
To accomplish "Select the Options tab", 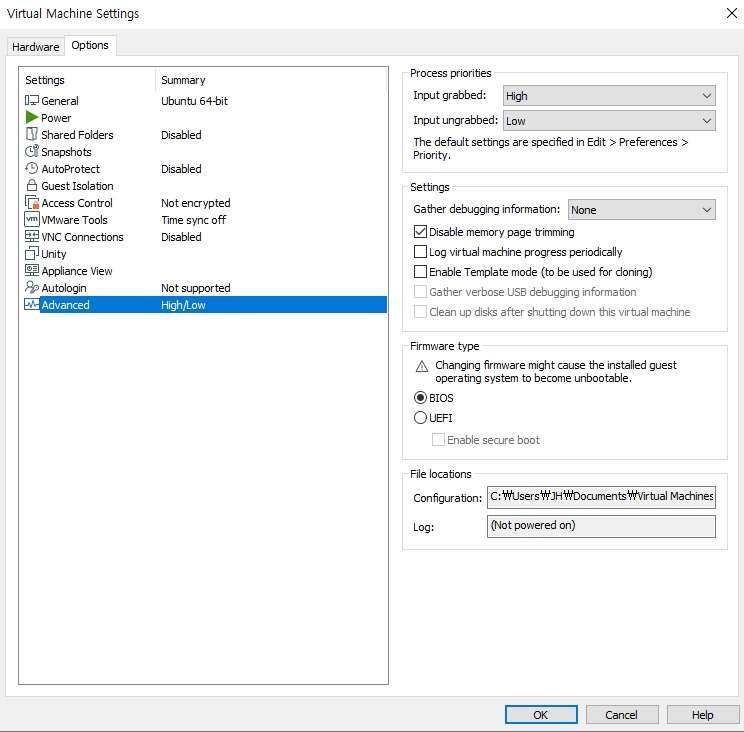I will click(90, 46).
